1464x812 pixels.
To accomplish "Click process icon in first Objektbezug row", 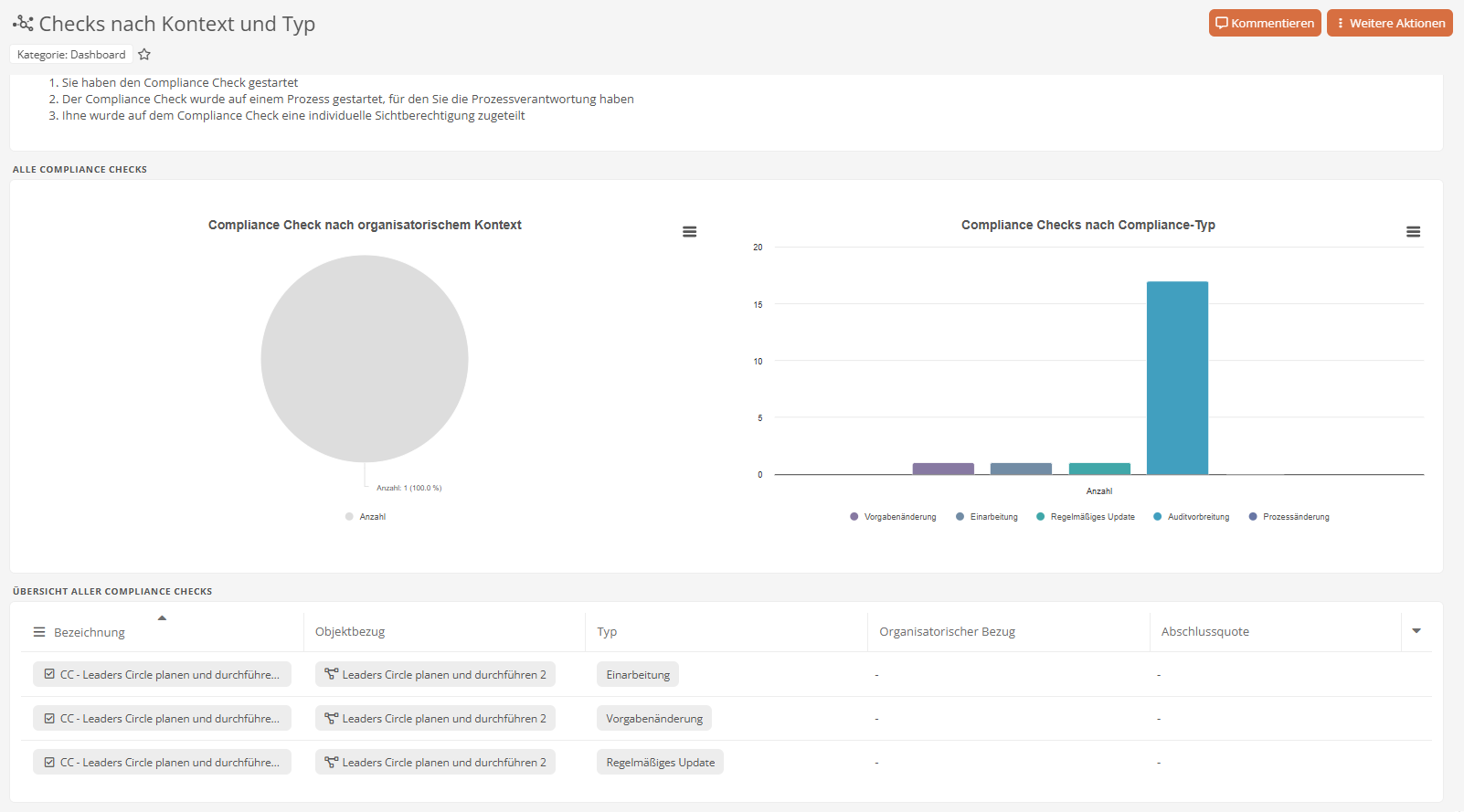I will coord(331,675).
